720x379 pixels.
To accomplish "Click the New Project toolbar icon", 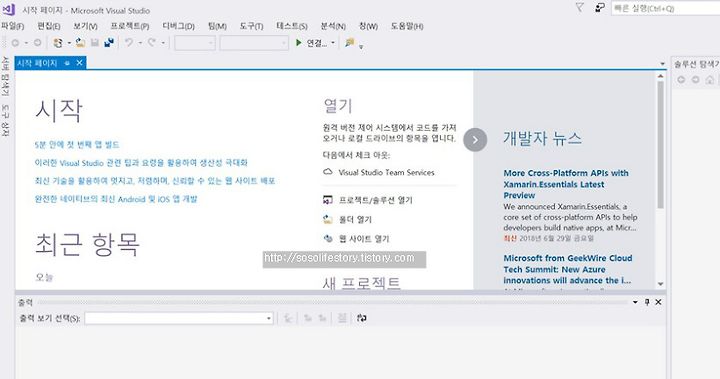I will click(x=58, y=43).
